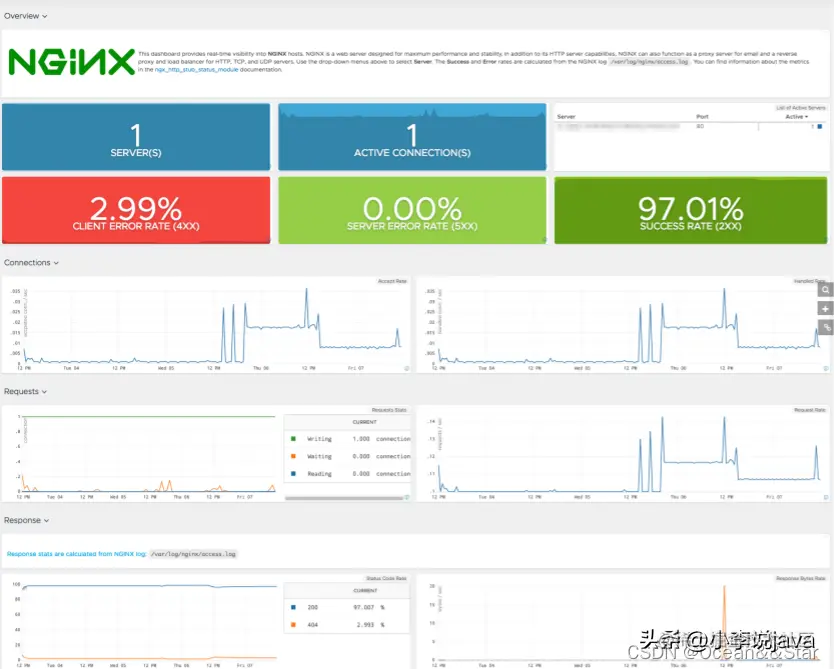Screen dimensions: 834x669
Task: Click the Response Bytes Rate chart title
Action: 800,578
